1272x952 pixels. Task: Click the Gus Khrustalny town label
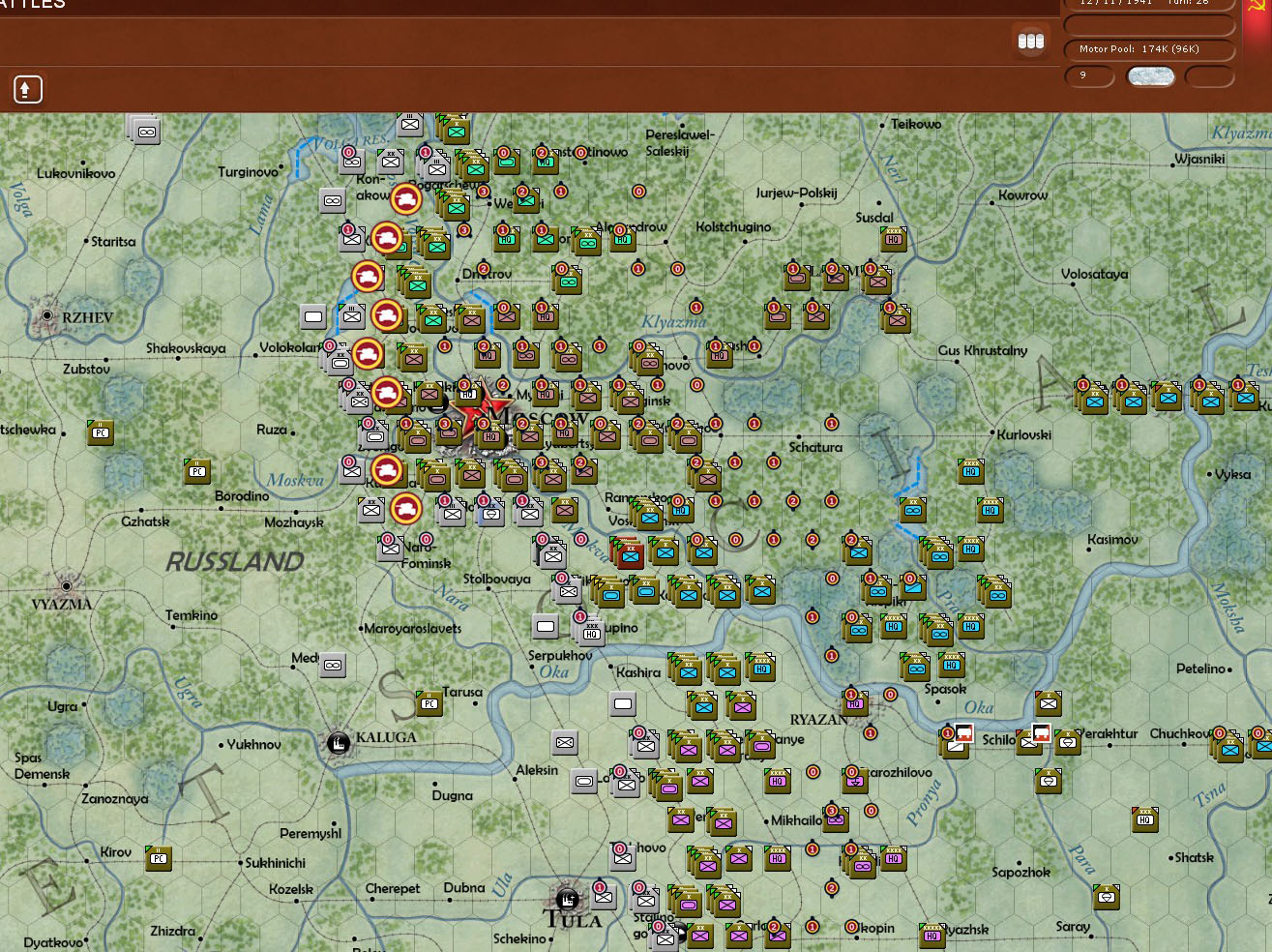(983, 350)
